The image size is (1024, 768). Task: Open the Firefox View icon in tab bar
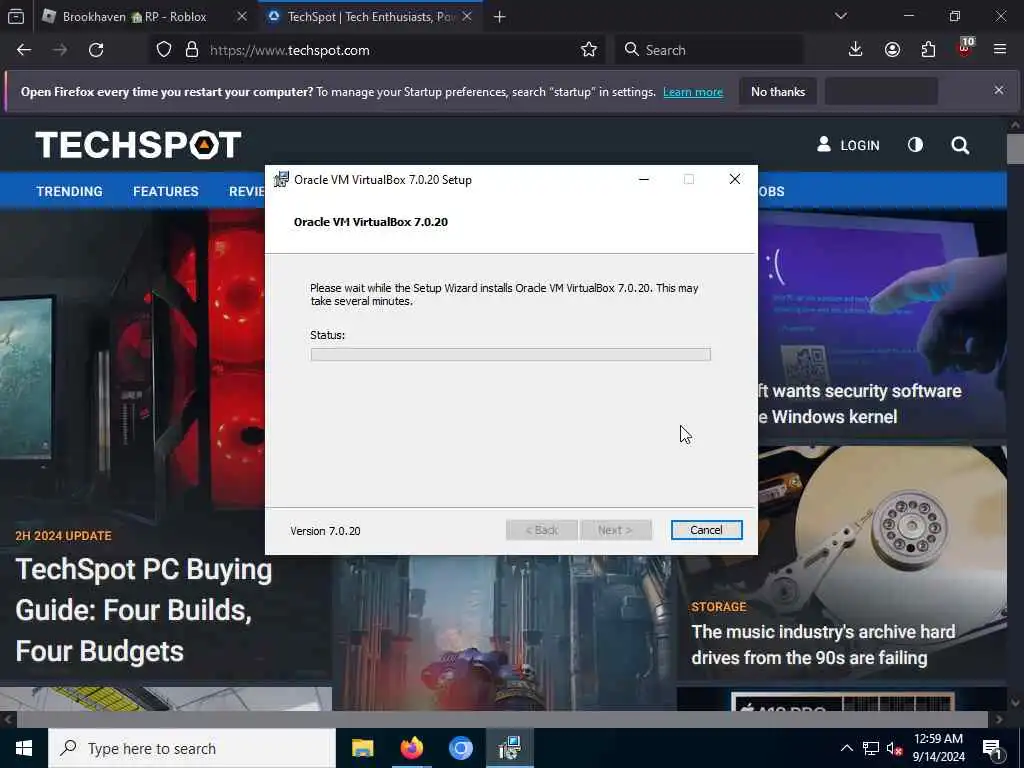16,17
